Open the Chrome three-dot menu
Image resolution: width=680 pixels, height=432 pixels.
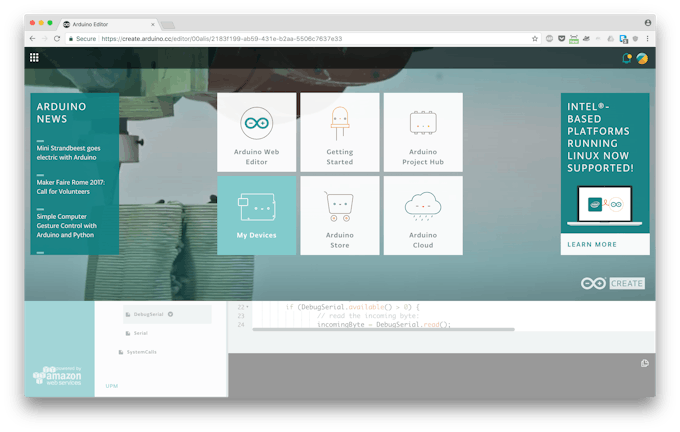pos(647,39)
